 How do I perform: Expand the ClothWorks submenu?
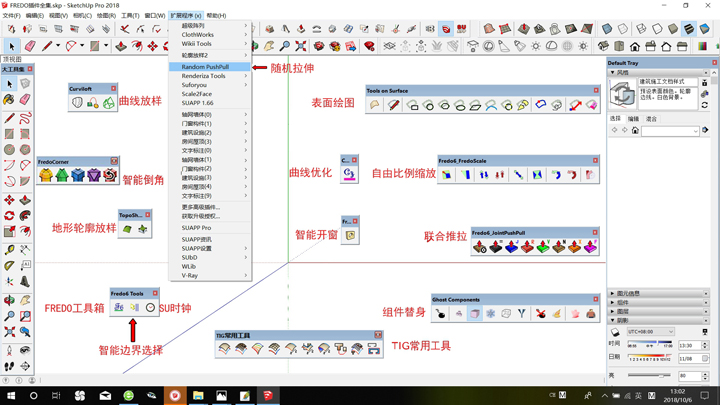pyautogui.click(x=210, y=34)
